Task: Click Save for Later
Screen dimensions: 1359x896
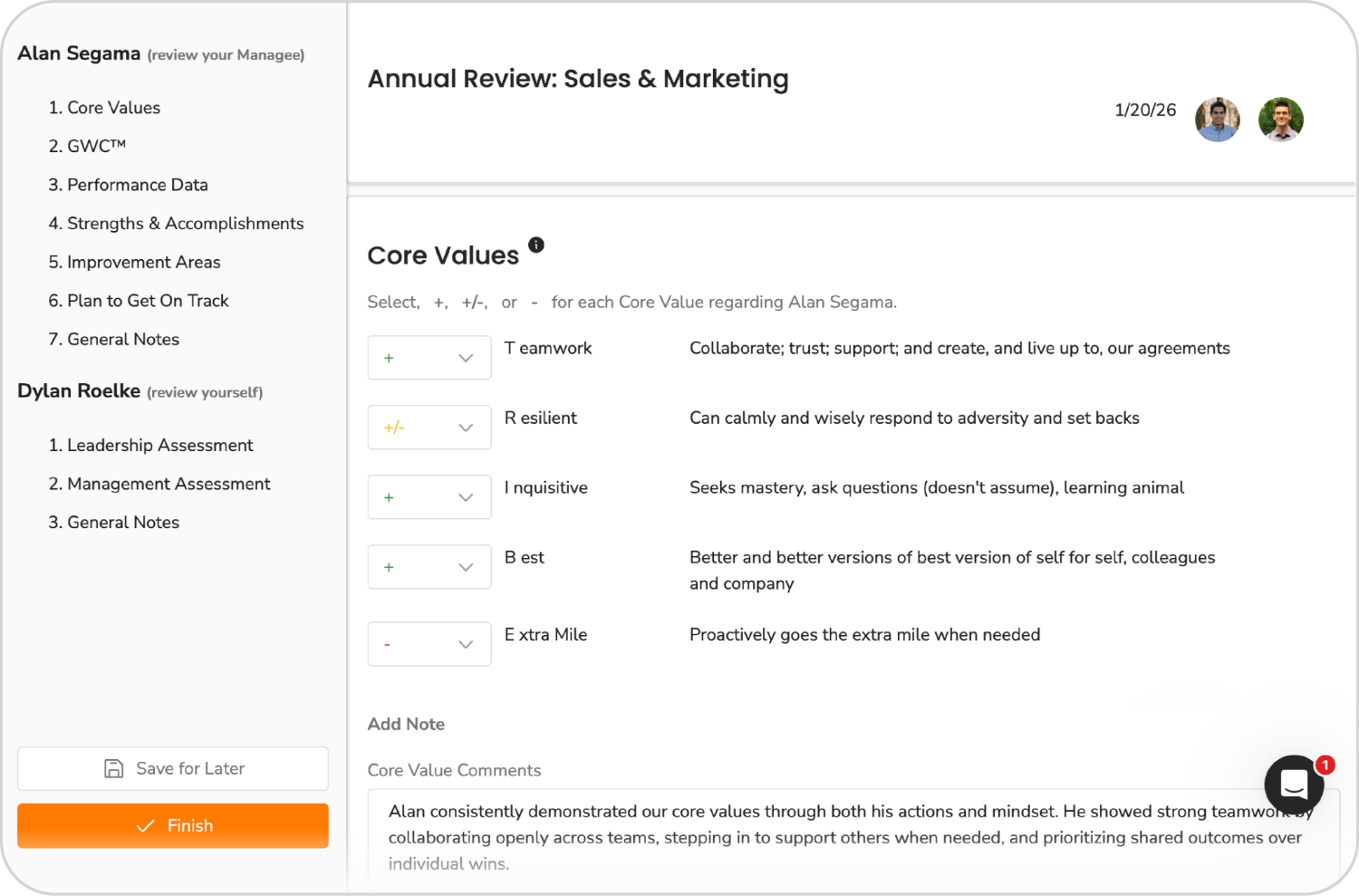Action: [x=172, y=768]
